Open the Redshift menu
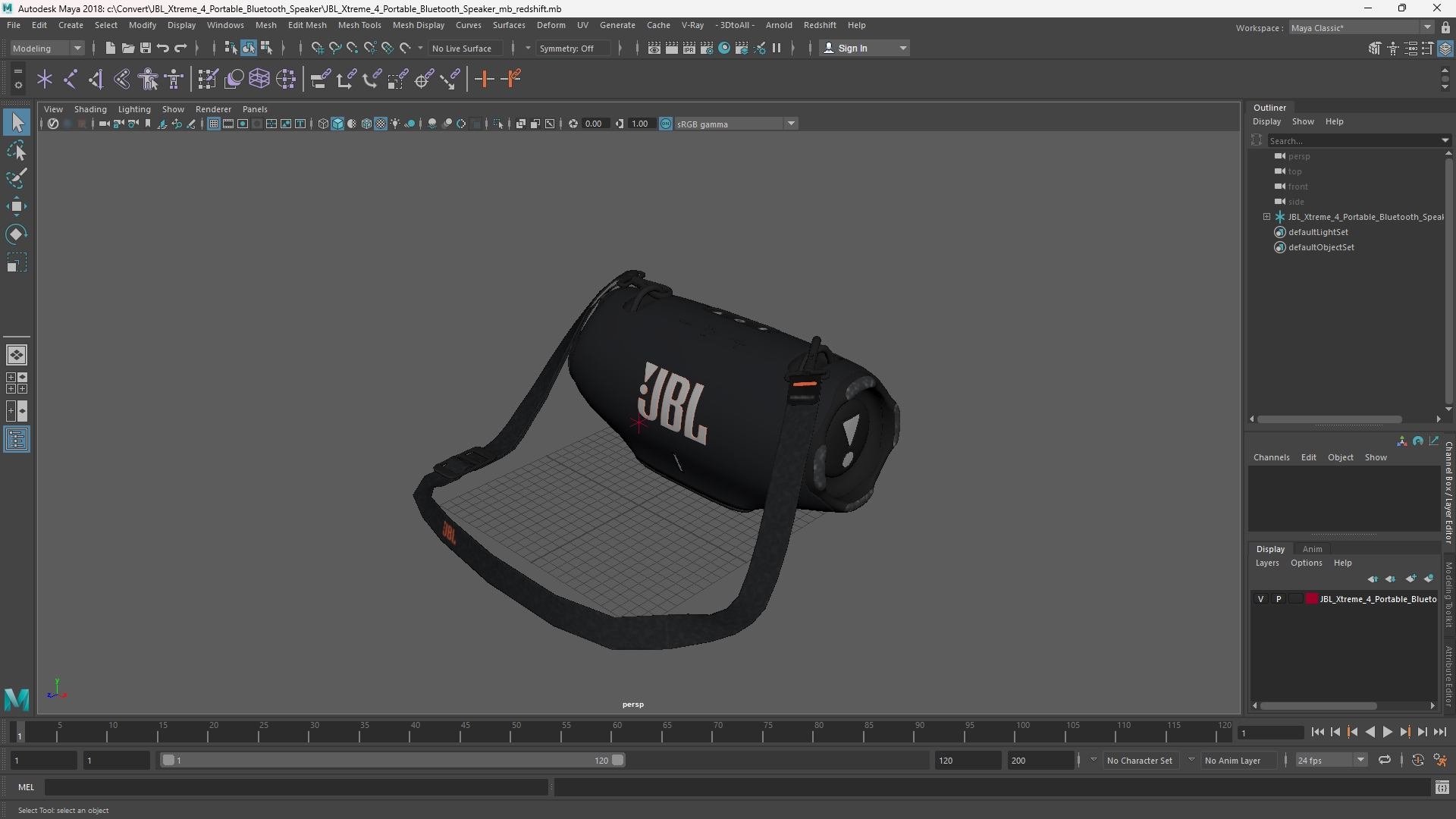The image size is (1456, 819). coord(820,25)
